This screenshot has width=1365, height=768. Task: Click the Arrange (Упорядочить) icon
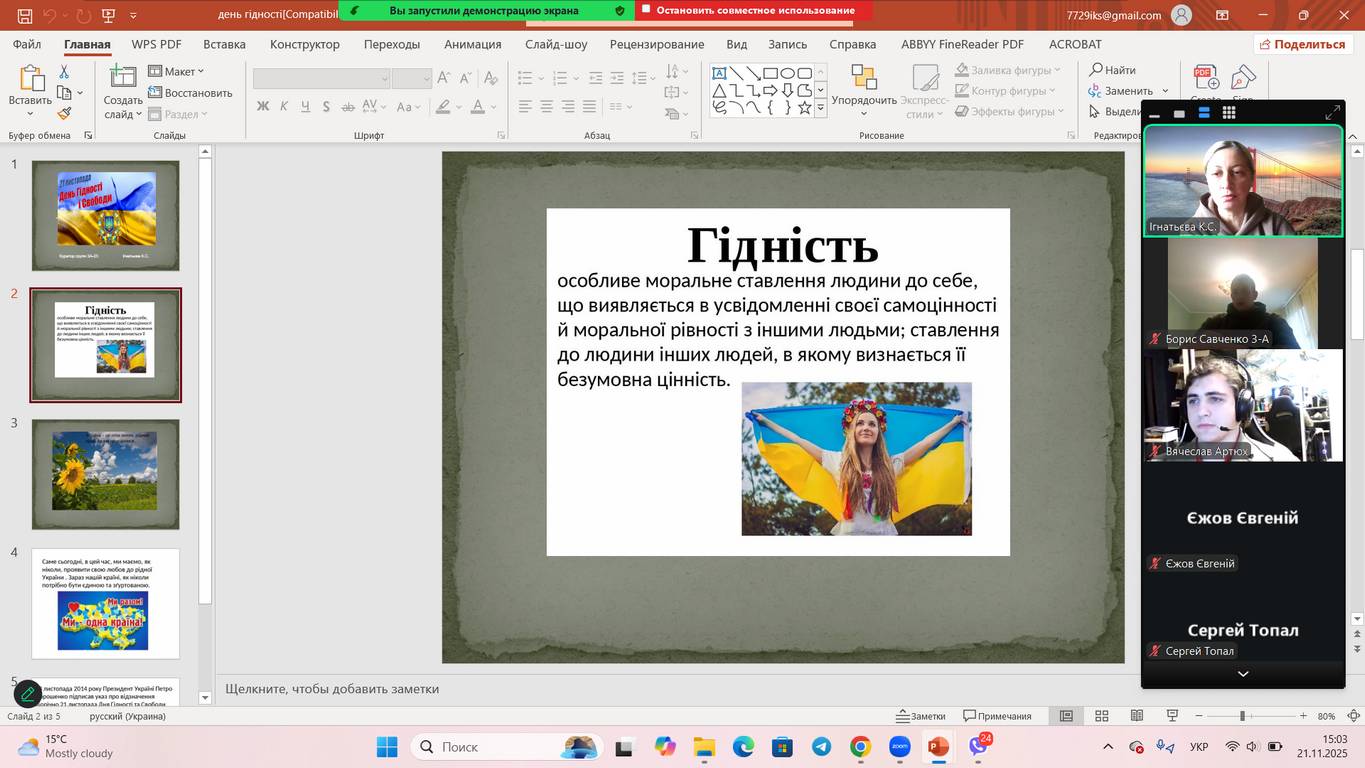pyautogui.click(x=863, y=78)
